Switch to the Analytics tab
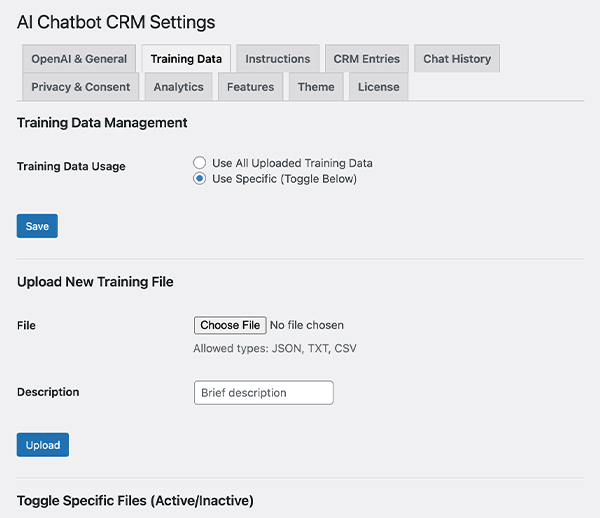The image size is (600, 518). point(178,87)
